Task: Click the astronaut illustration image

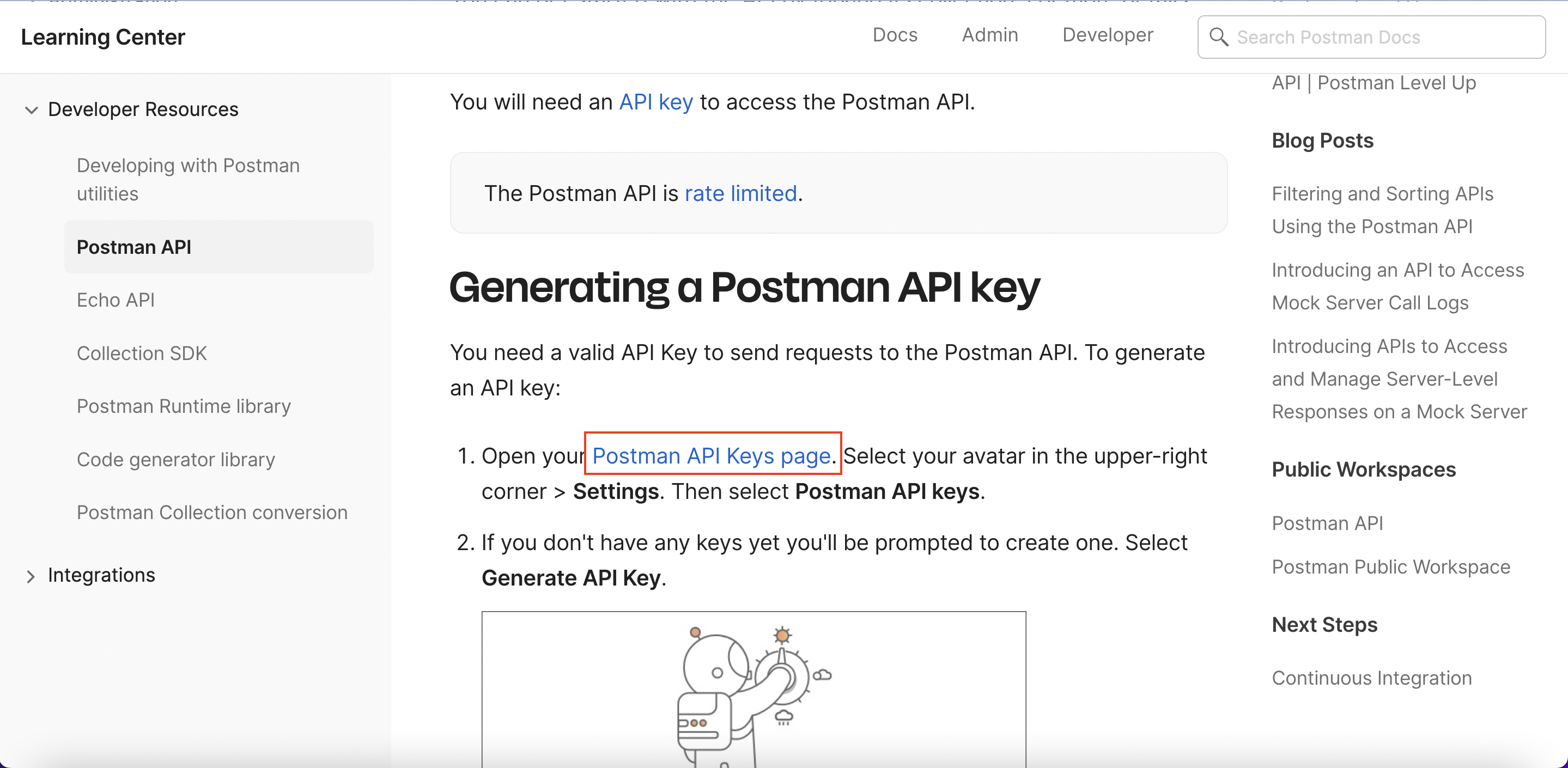Action: [753, 690]
